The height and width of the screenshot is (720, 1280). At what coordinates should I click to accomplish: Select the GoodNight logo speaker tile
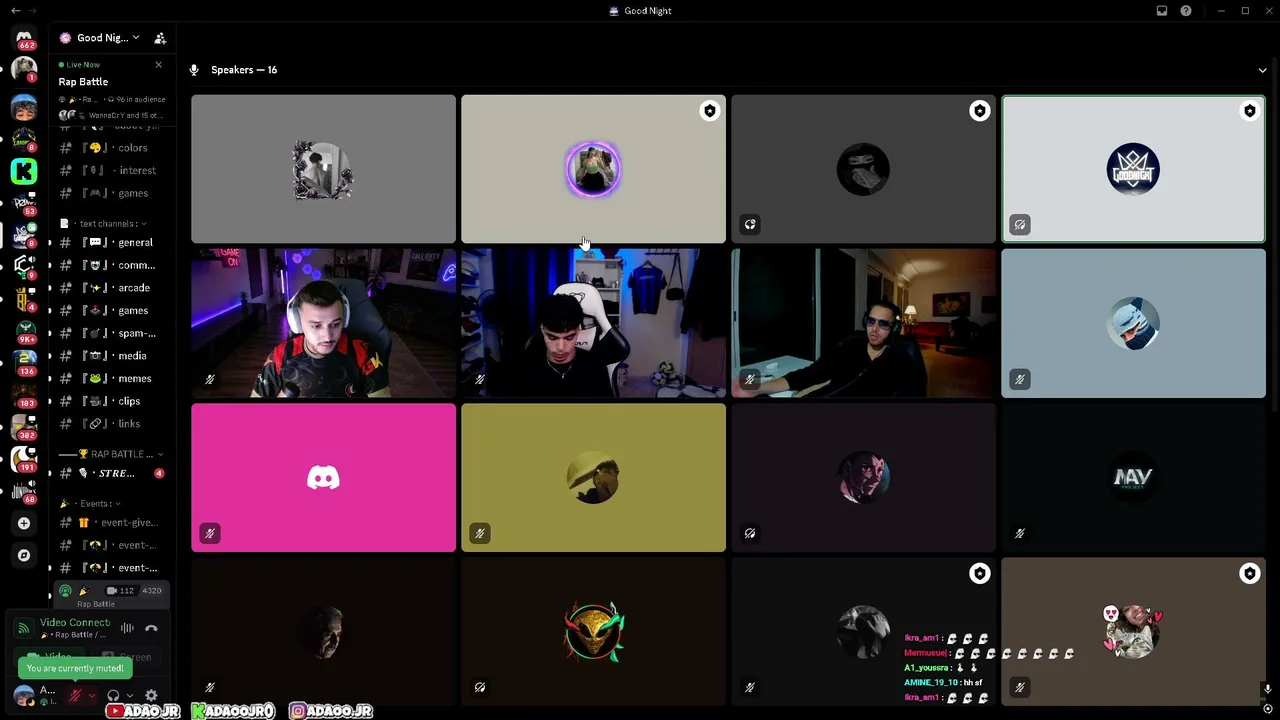pyautogui.click(x=1133, y=169)
